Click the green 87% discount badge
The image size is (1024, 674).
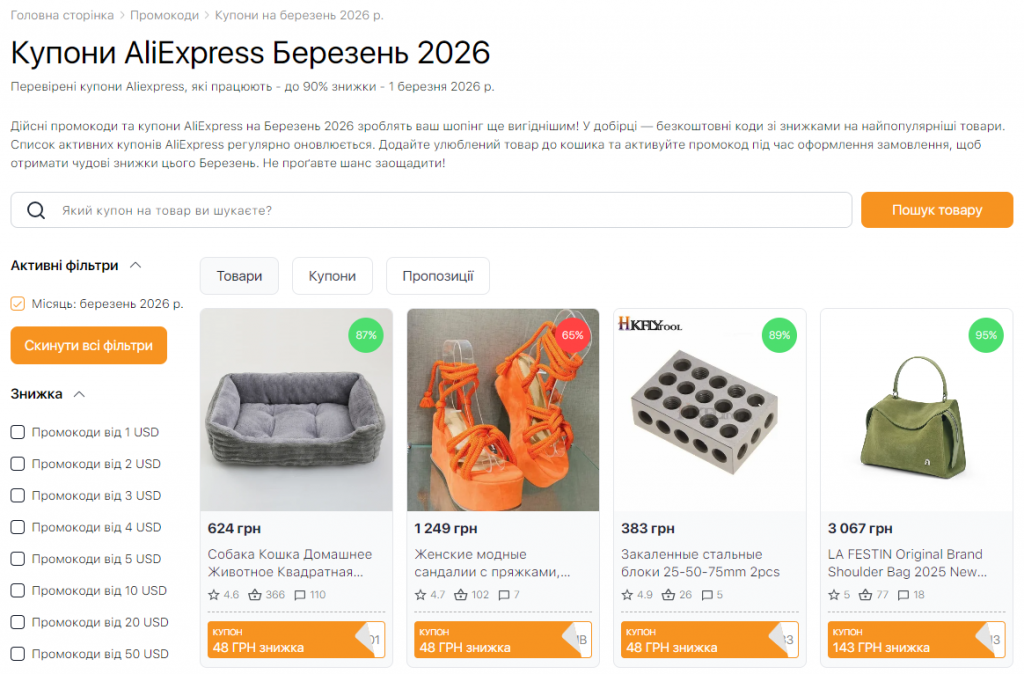tap(366, 336)
